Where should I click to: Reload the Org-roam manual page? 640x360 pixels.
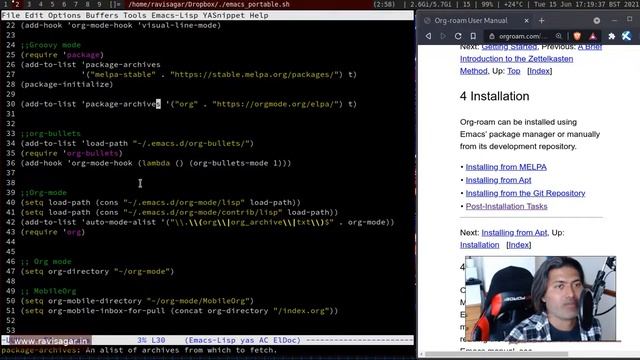coord(458,36)
